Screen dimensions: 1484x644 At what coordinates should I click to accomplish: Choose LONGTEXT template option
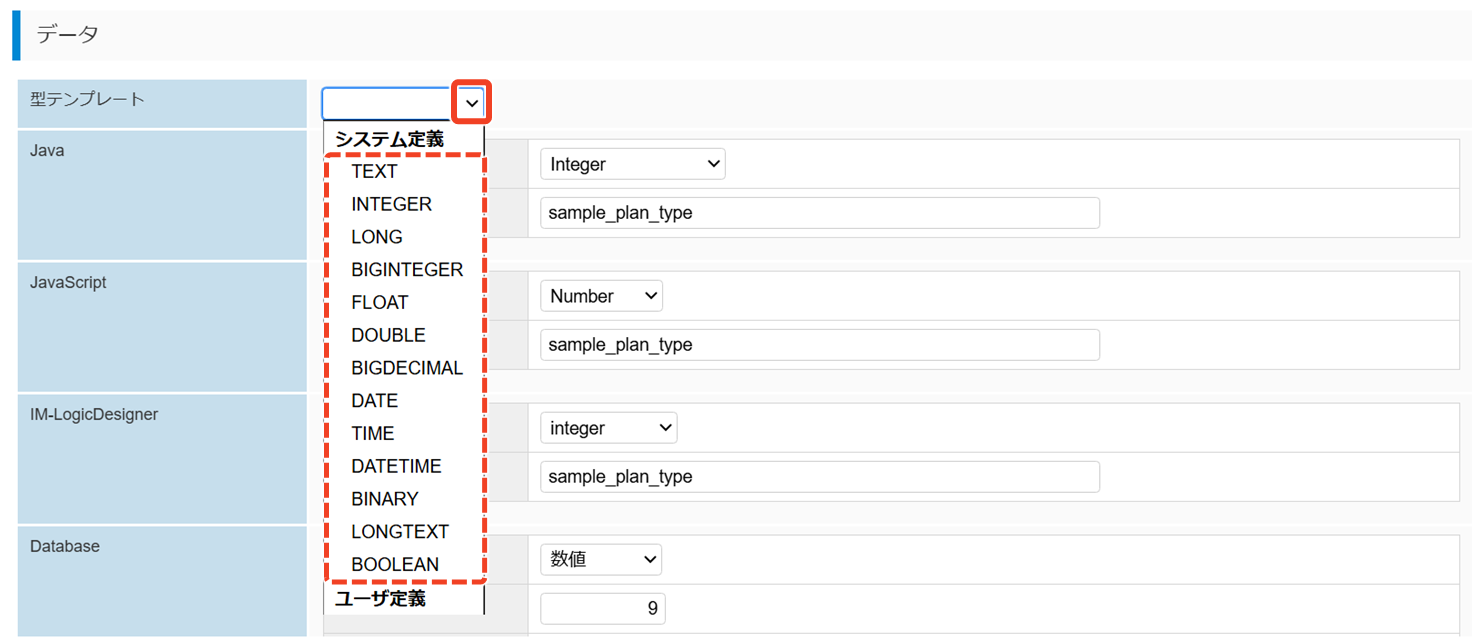[x=400, y=532]
